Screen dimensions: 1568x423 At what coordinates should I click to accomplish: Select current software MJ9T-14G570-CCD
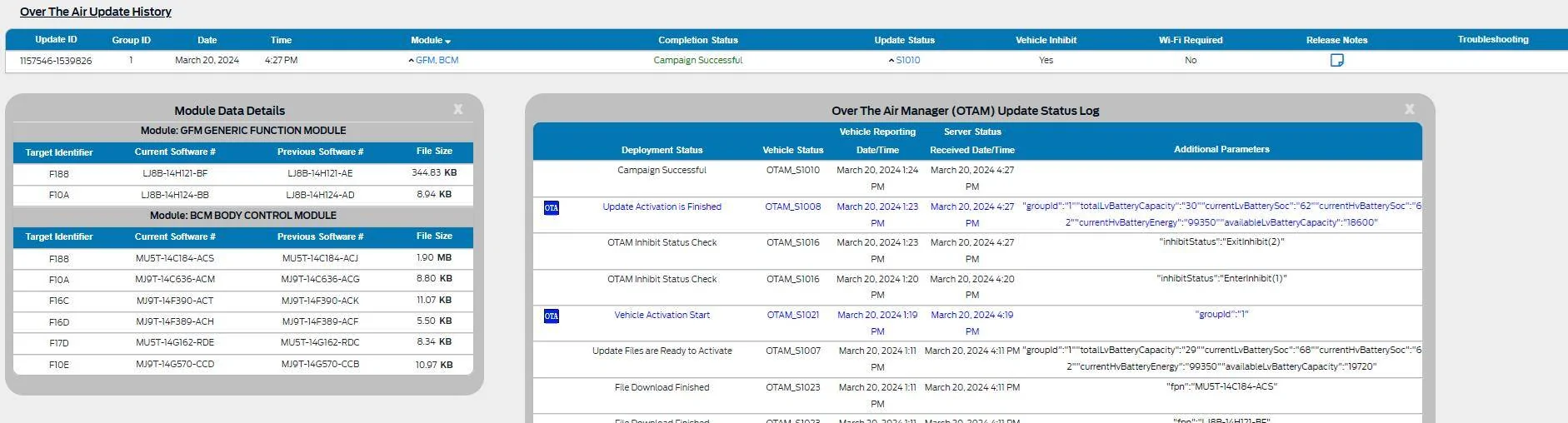(175, 364)
